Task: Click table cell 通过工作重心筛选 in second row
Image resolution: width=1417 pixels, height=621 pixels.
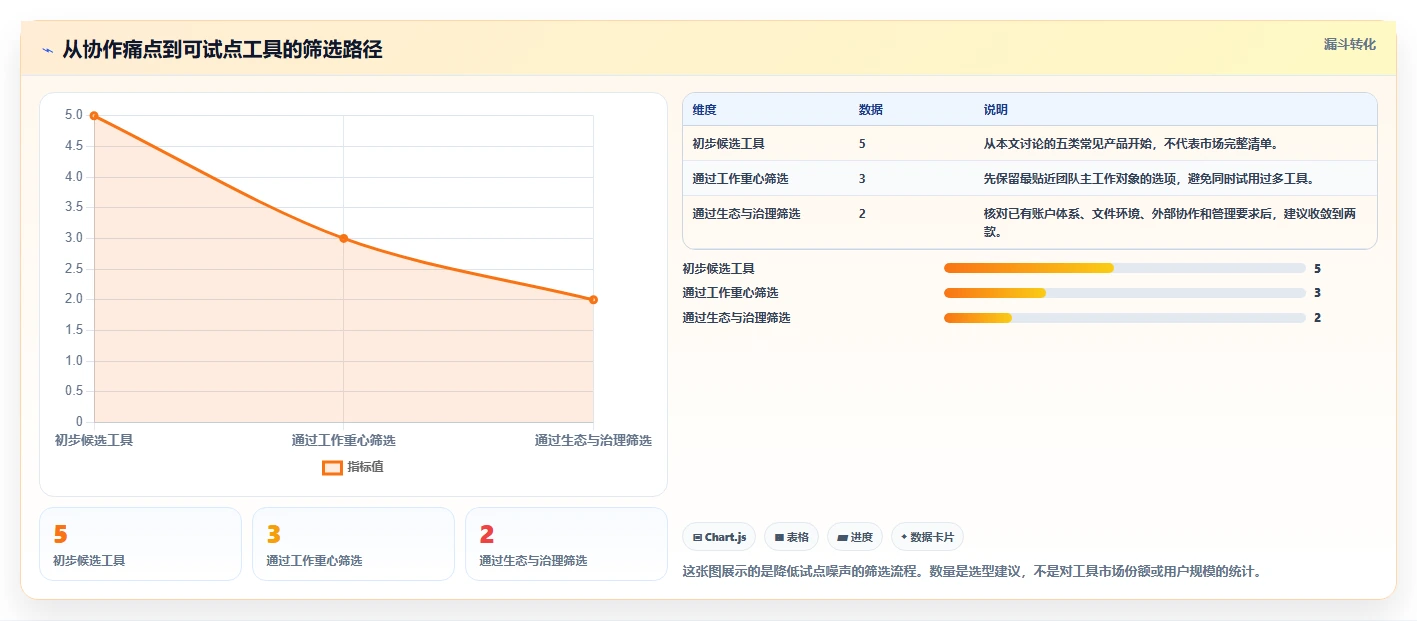Action: (x=740, y=179)
